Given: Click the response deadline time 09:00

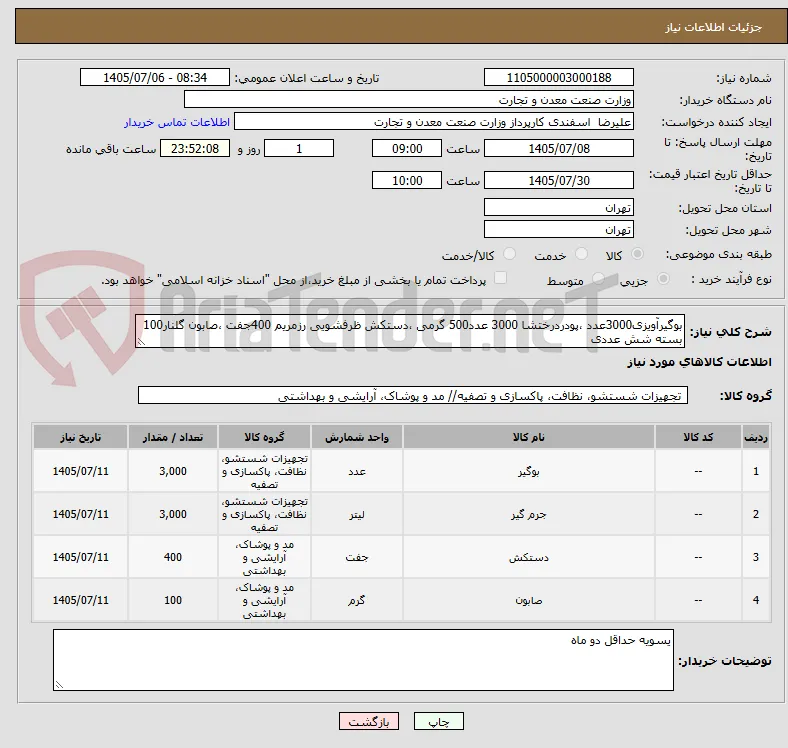Looking at the screenshot, I should [407, 148].
